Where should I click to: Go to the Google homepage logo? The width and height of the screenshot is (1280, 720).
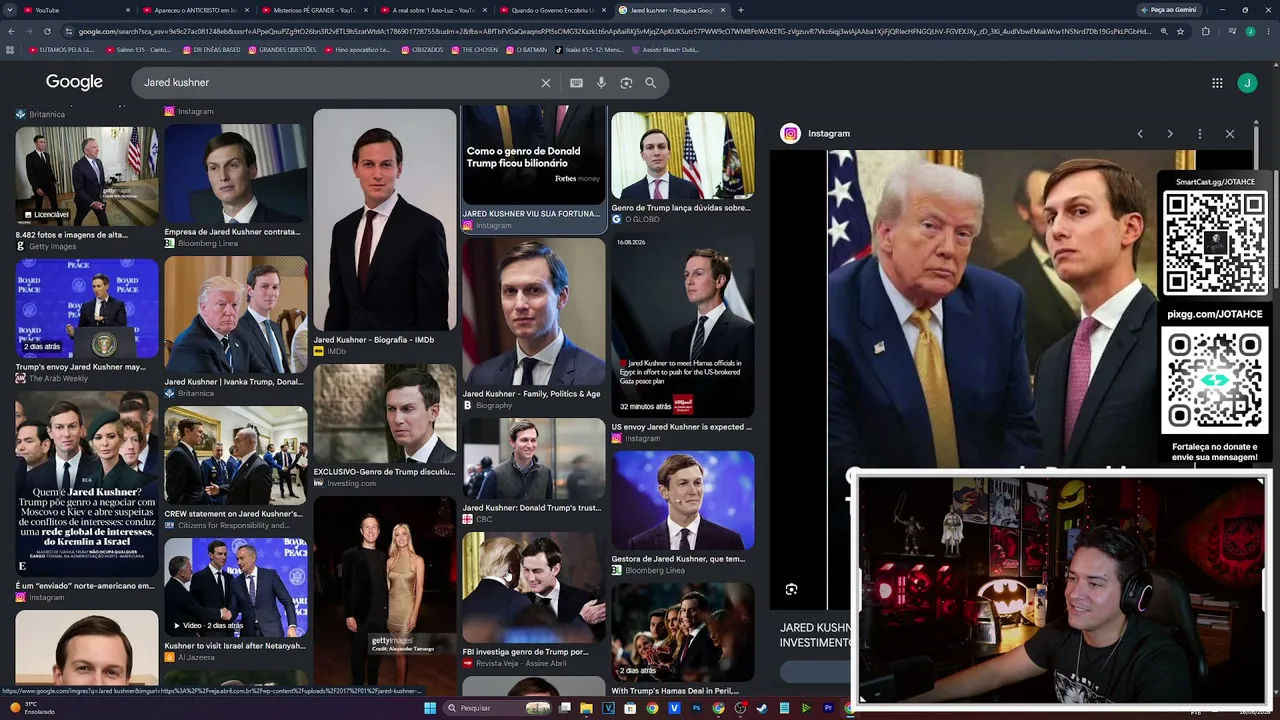point(74,82)
